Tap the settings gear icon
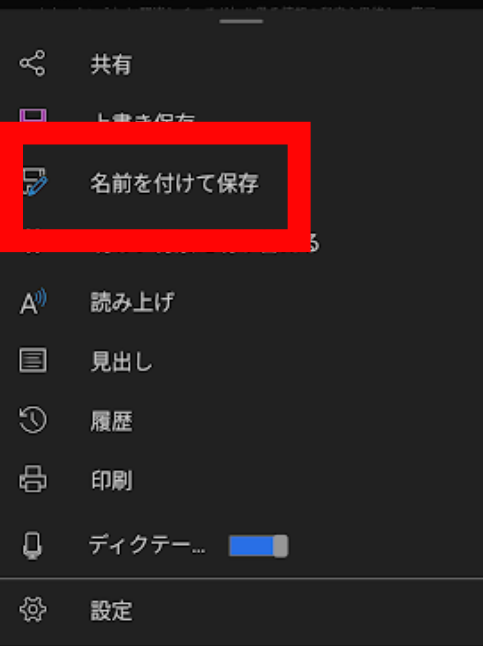The height and width of the screenshot is (647, 484). click(33, 609)
